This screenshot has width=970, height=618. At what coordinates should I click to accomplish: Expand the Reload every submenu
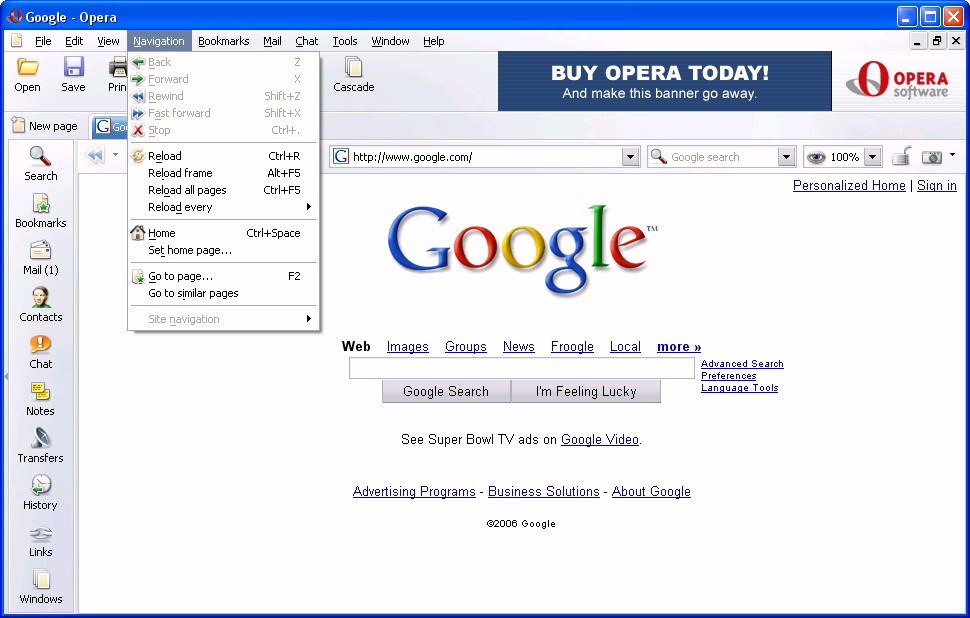click(223, 207)
